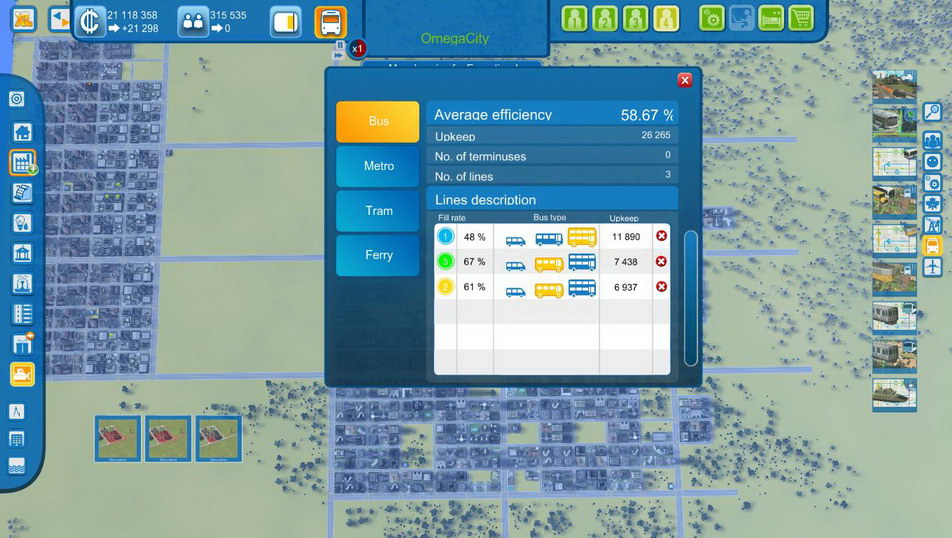Choose double-decker bus for the 61 % line
This screenshot has width=952, height=538.
coord(582,287)
